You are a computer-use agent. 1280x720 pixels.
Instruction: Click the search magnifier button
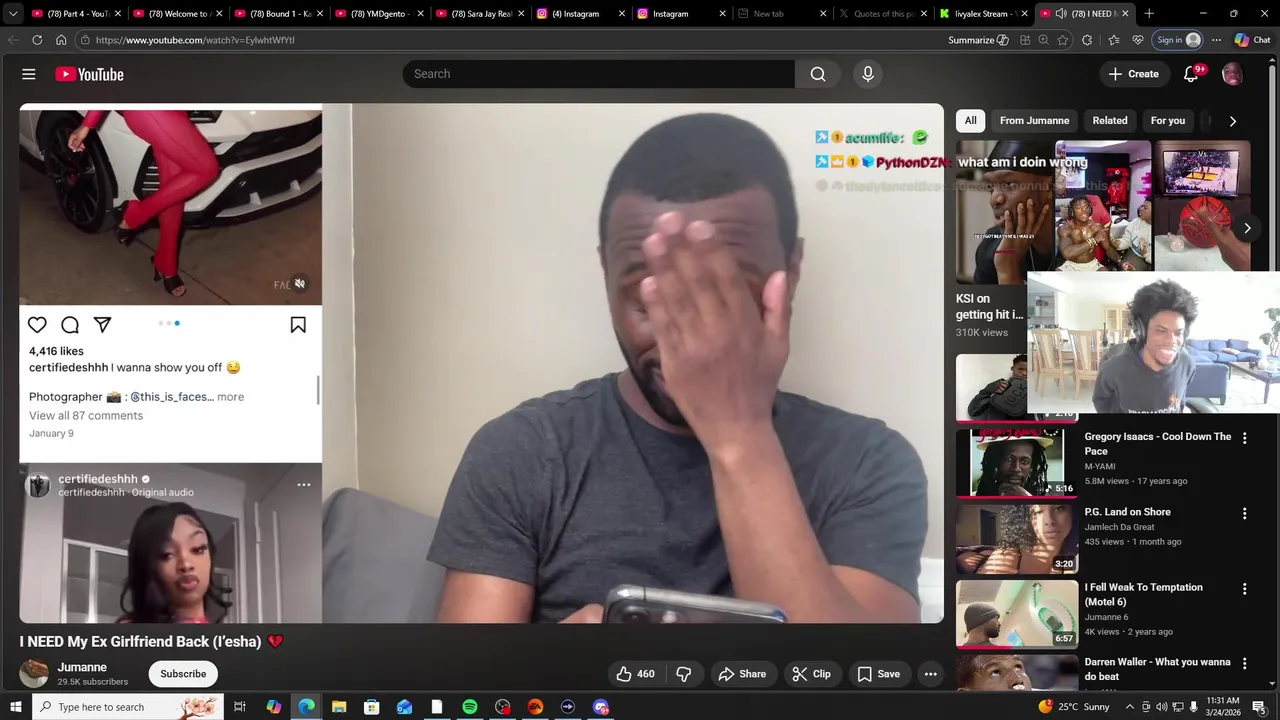(818, 74)
